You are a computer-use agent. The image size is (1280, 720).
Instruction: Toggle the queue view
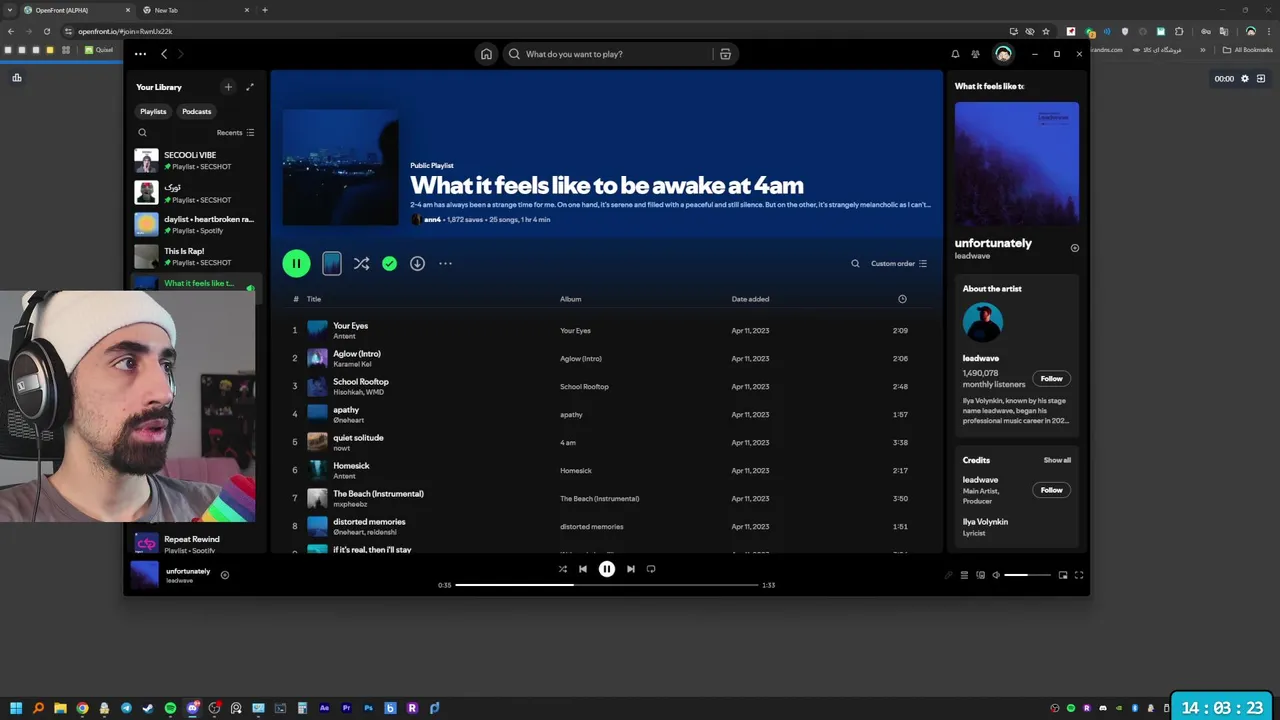964,575
